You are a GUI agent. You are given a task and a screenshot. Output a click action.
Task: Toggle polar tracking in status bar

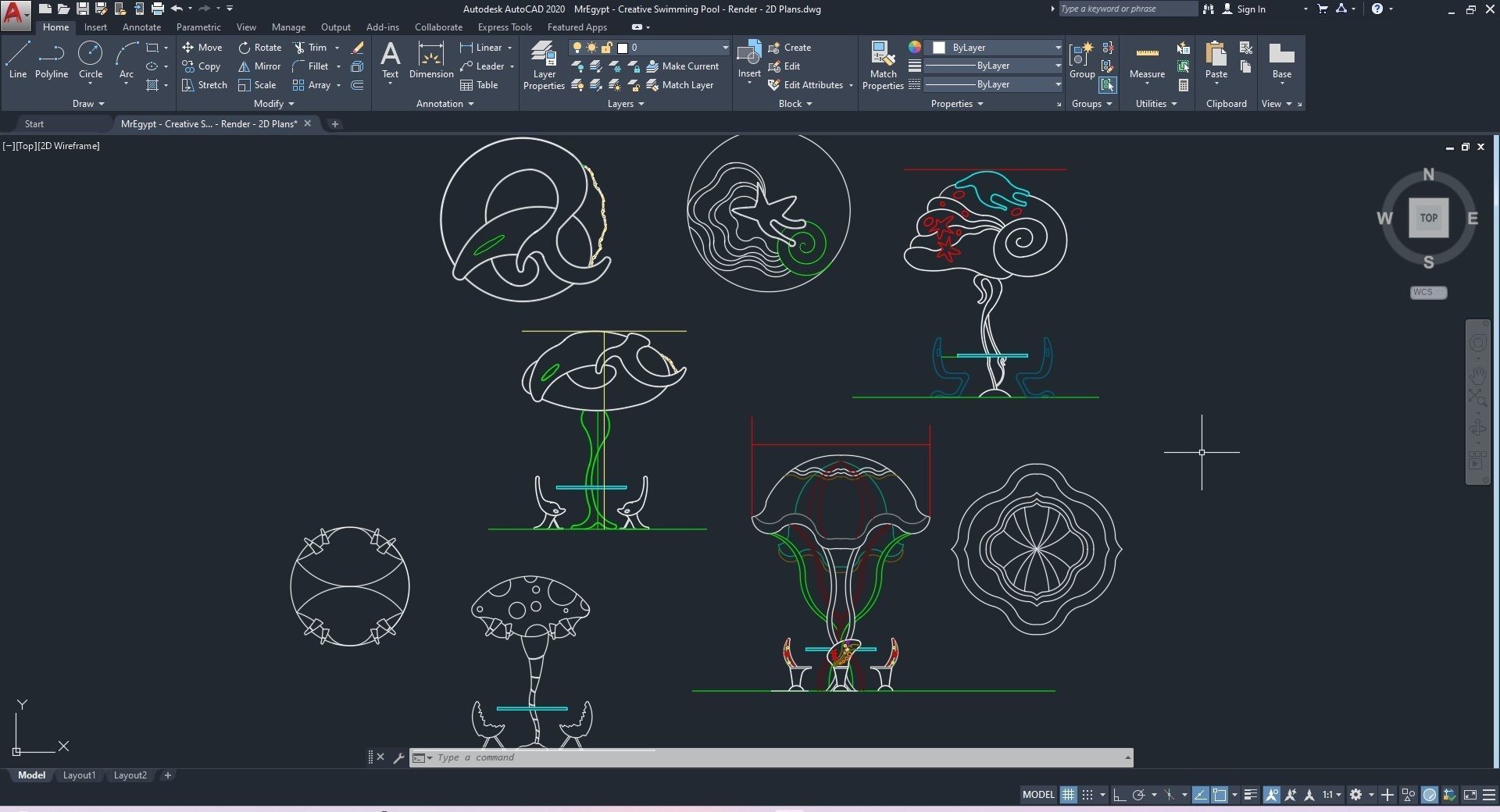click(1138, 795)
